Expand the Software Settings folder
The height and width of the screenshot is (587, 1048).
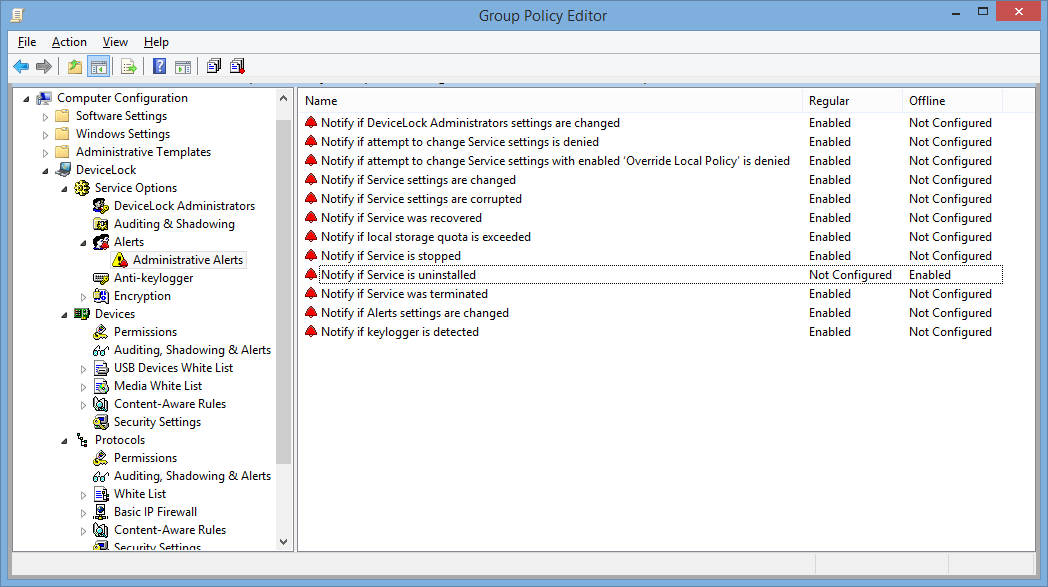pyautogui.click(x=45, y=117)
